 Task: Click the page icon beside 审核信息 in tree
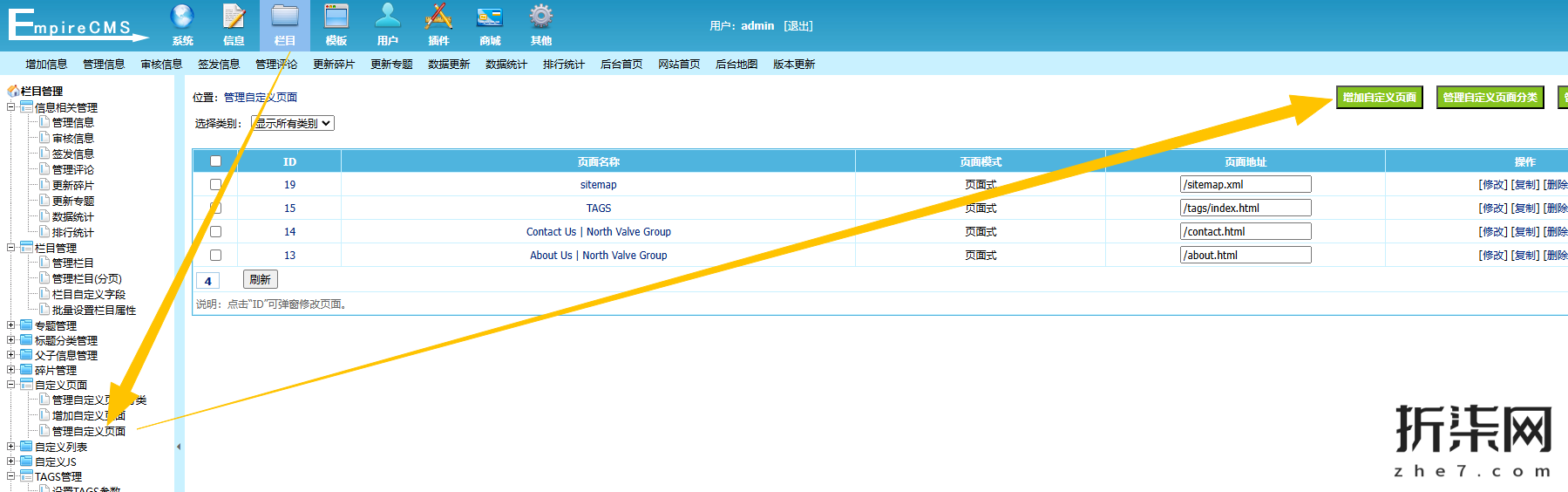[44, 138]
